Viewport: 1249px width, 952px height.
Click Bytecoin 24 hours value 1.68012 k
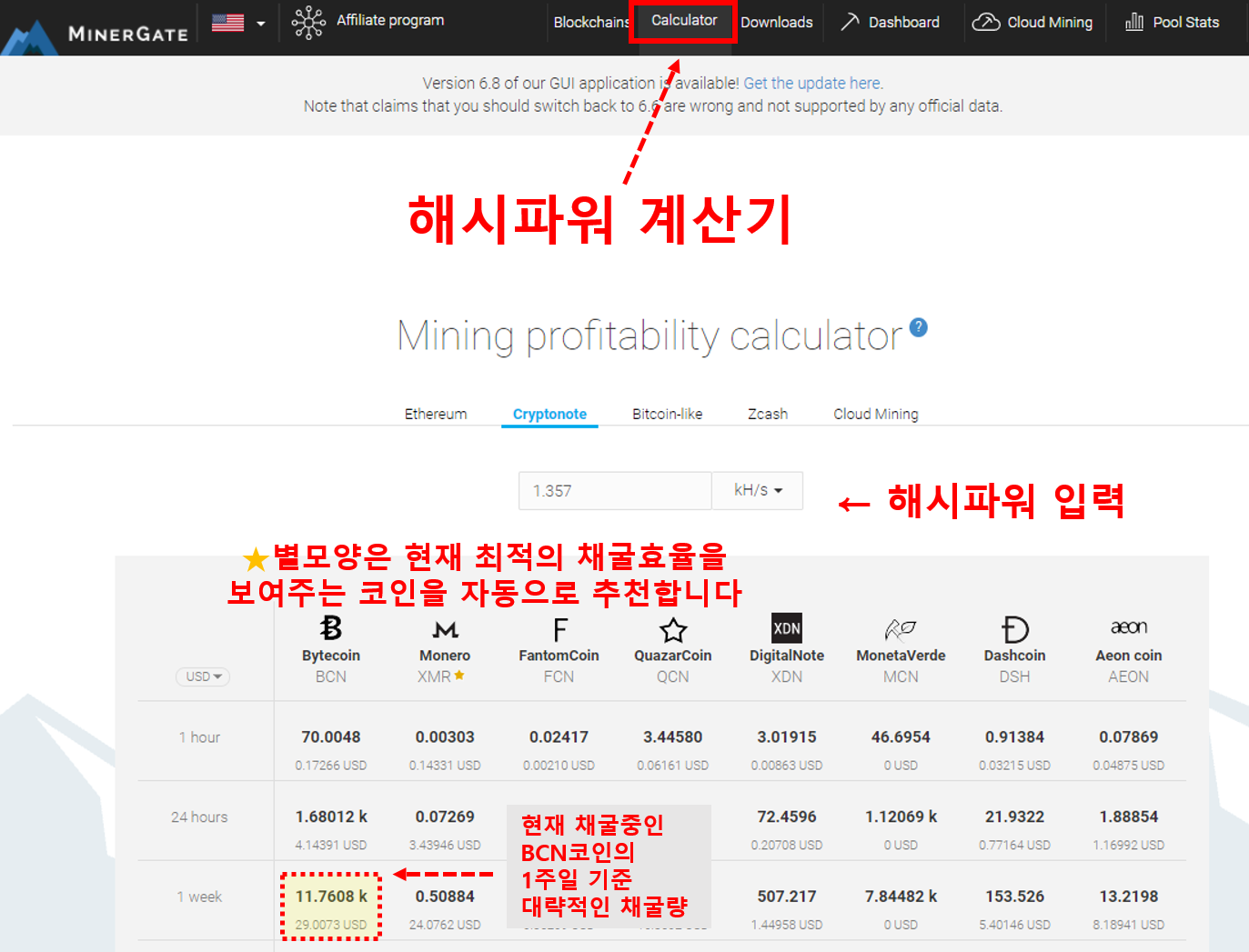pos(331,817)
